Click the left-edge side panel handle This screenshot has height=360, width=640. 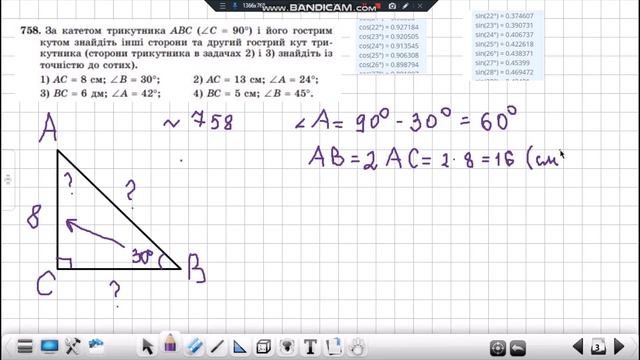pyautogui.click(x=8, y=180)
